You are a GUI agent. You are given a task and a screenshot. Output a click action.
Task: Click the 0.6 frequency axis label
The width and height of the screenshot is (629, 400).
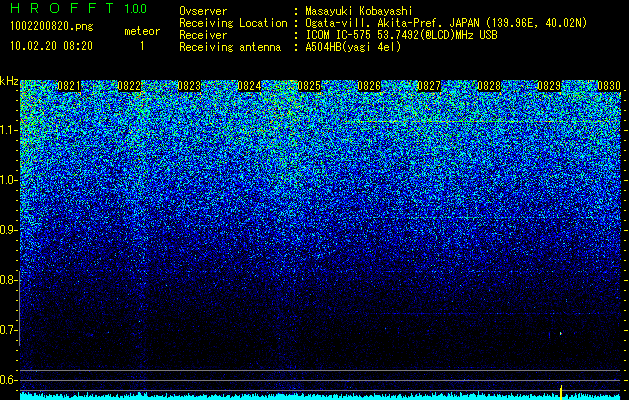point(8,380)
